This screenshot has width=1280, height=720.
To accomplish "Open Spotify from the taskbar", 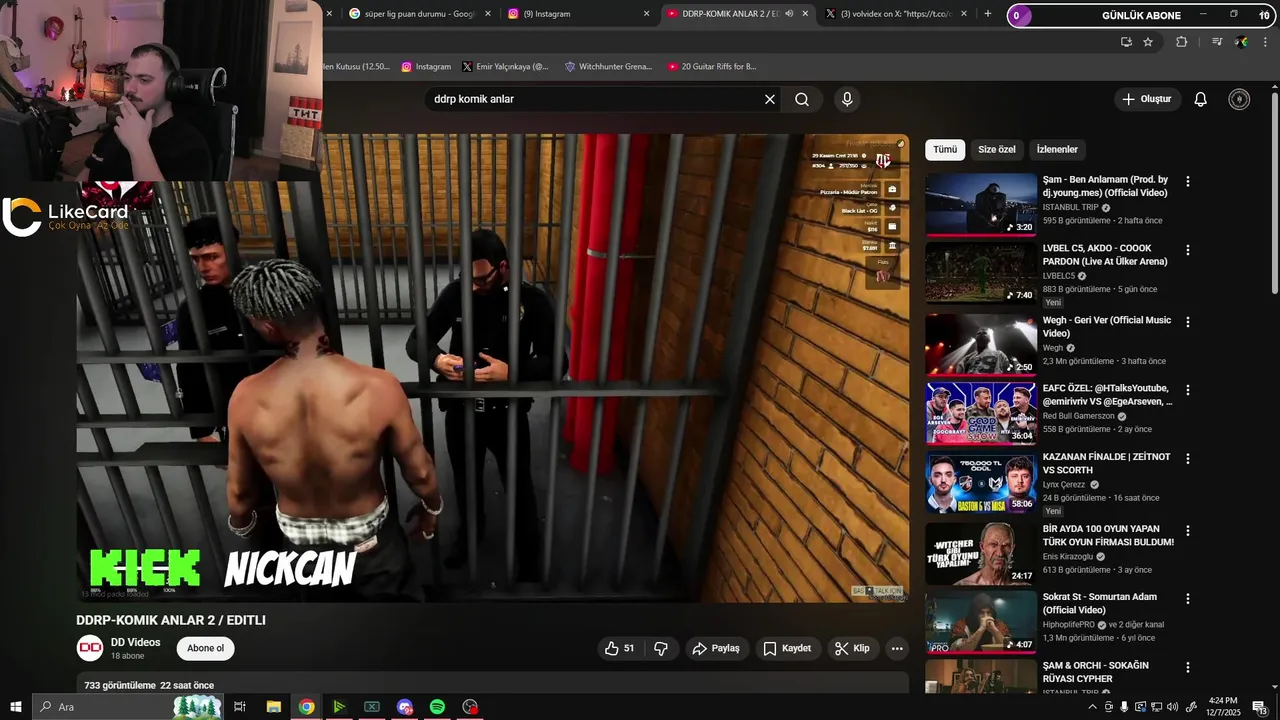I will (x=437, y=707).
